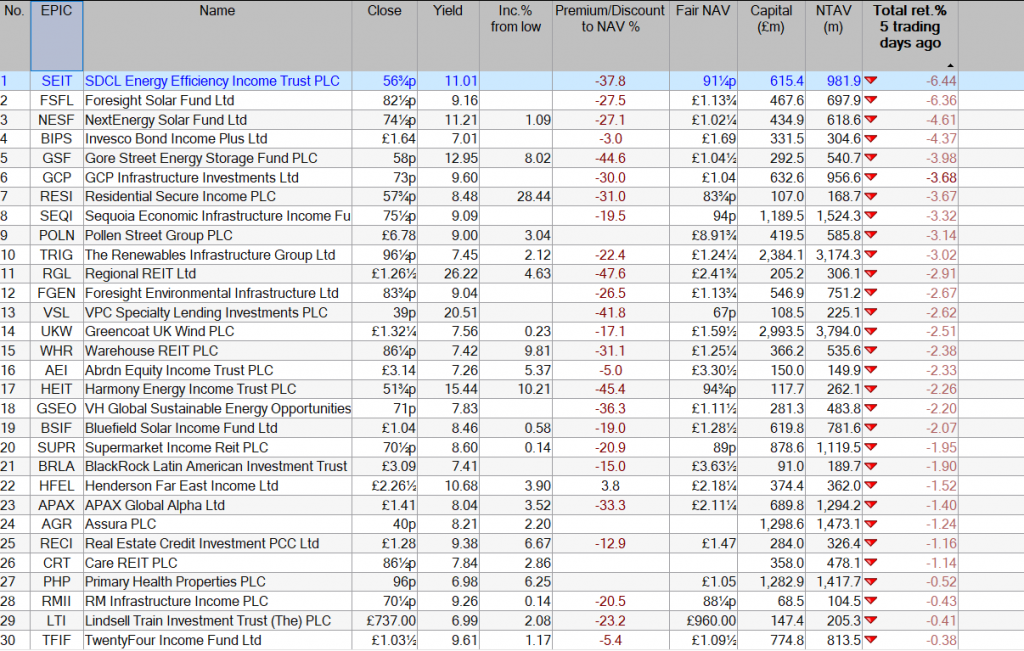Click the red down arrow in BIPS row
The image size is (1024, 651).
point(871,138)
